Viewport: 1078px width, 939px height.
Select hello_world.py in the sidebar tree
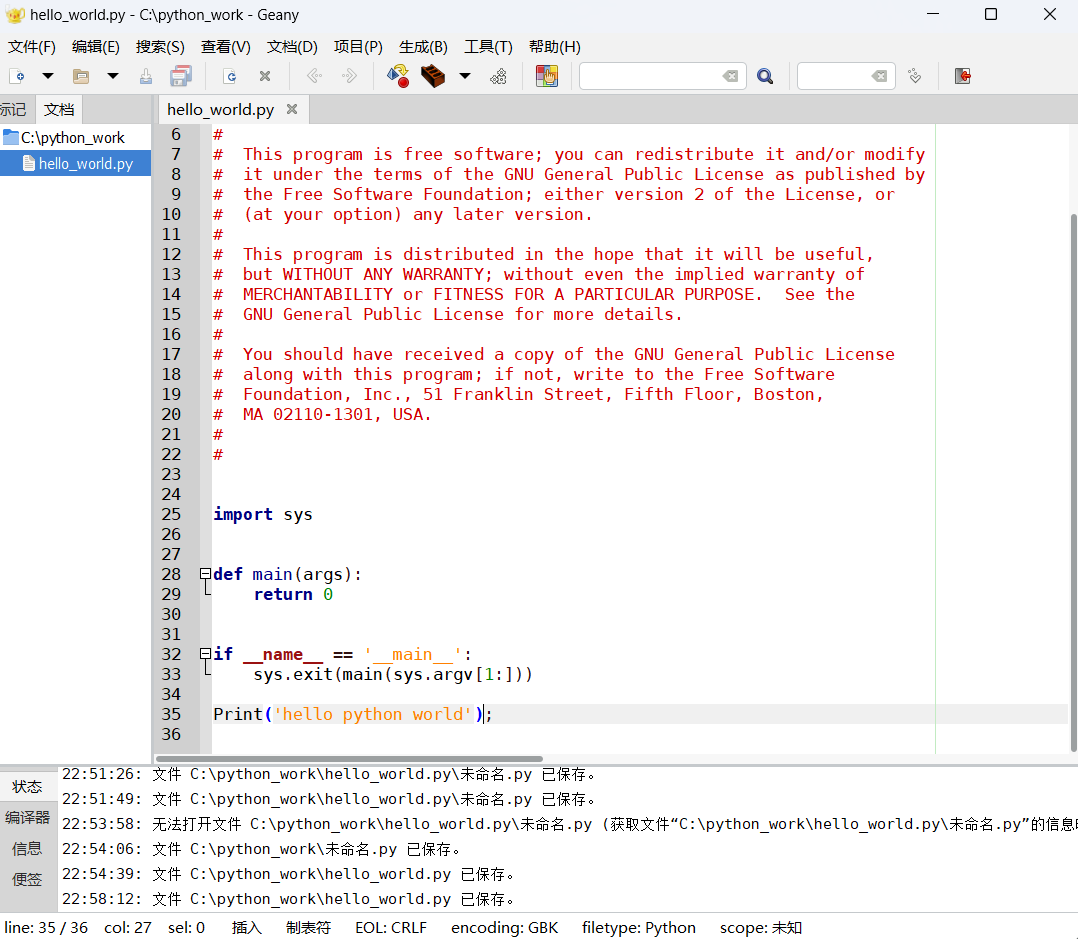coord(85,164)
